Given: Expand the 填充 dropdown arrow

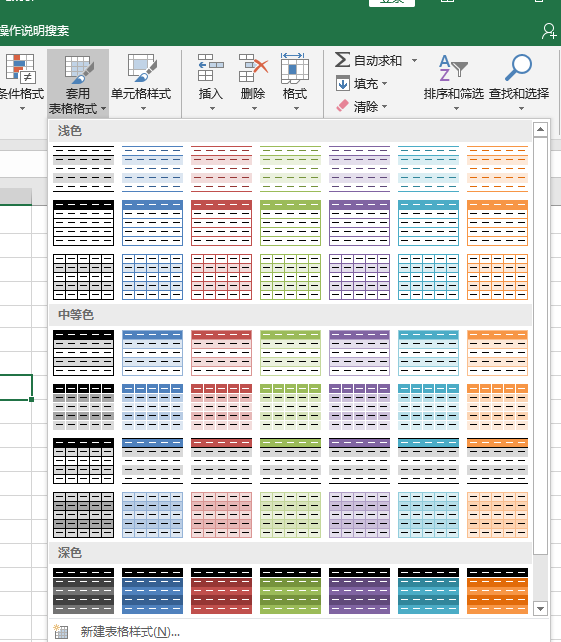Looking at the screenshot, I should pos(385,84).
